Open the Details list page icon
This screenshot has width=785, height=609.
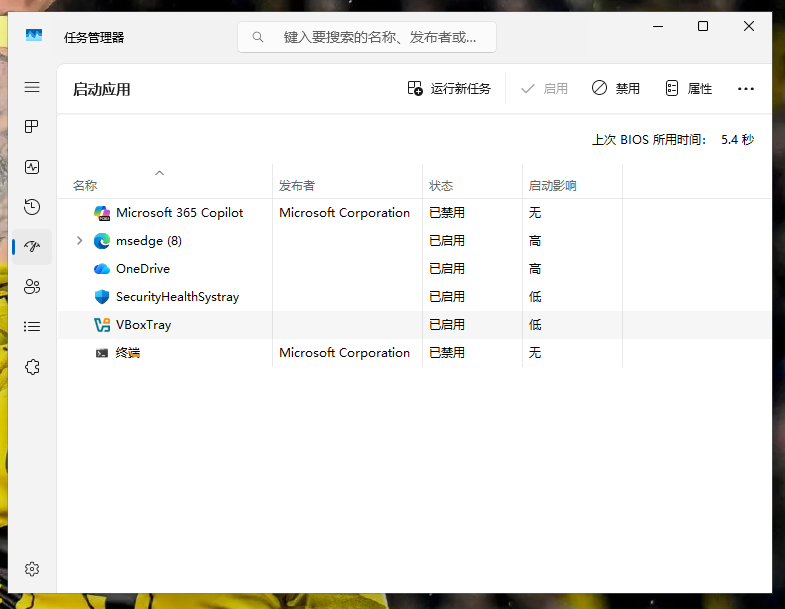point(32,327)
